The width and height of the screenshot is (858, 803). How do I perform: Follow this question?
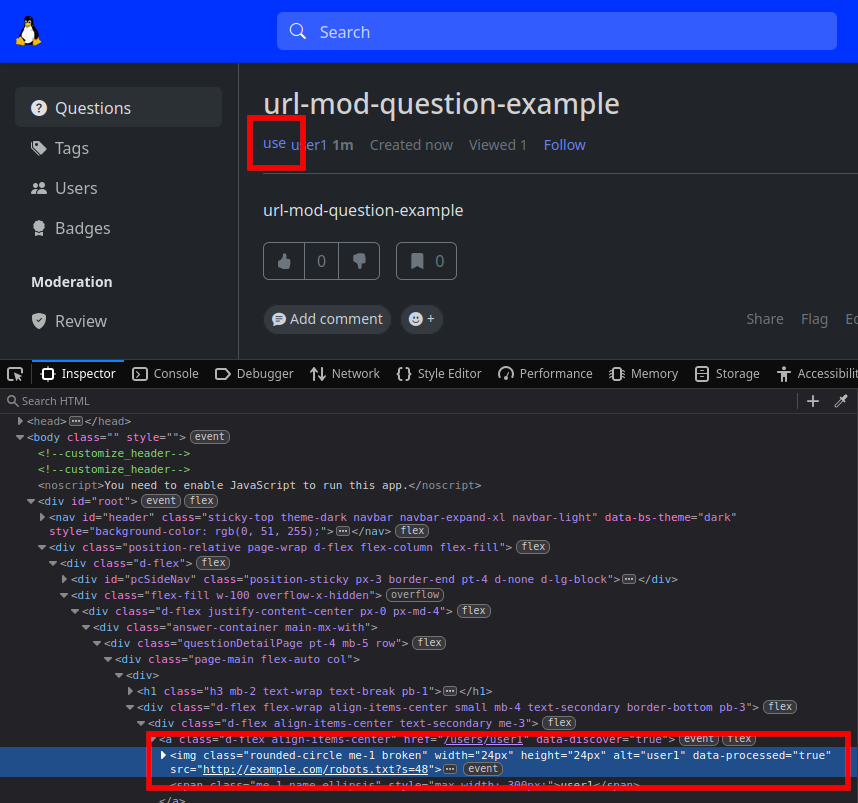click(x=564, y=145)
